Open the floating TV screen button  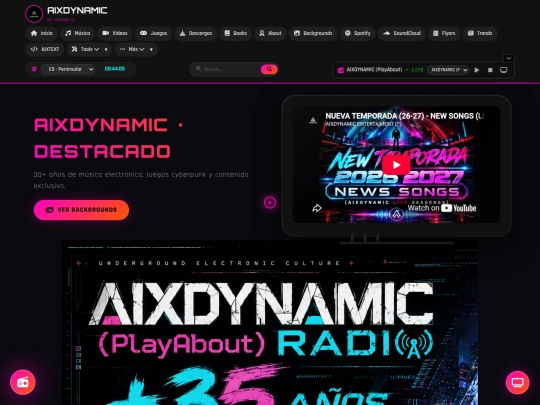(x=517, y=382)
